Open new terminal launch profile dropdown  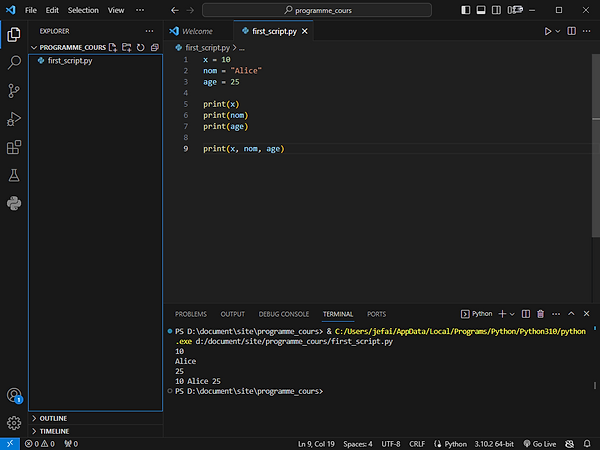512,314
